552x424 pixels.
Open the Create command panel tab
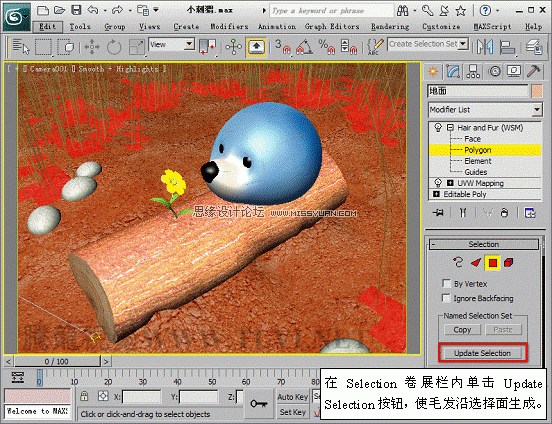tap(433, 71)
